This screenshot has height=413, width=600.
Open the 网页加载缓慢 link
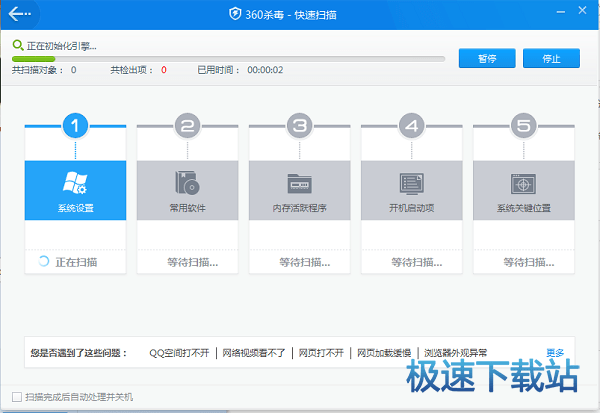tap(385, 353)
